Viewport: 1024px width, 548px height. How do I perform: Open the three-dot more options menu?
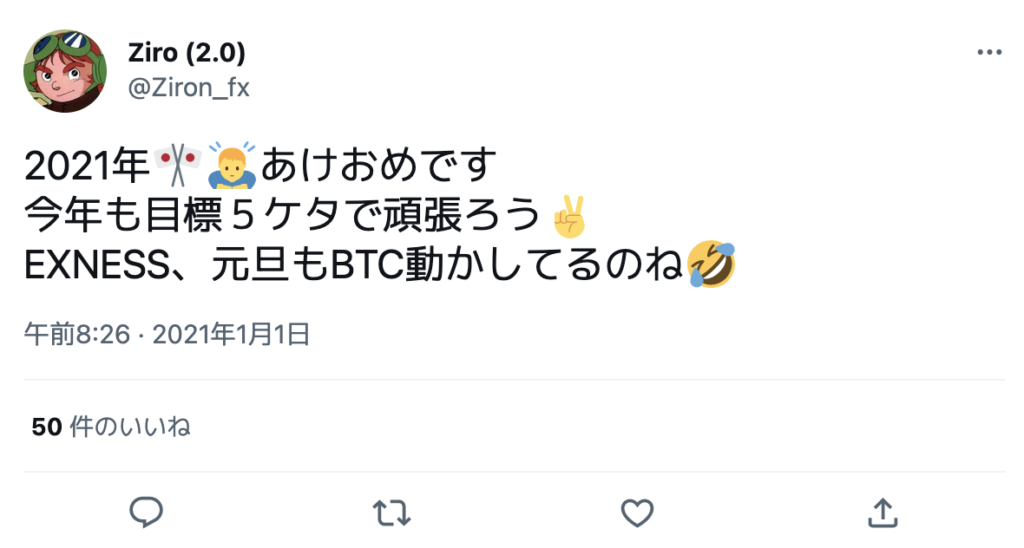coord(989,52)
